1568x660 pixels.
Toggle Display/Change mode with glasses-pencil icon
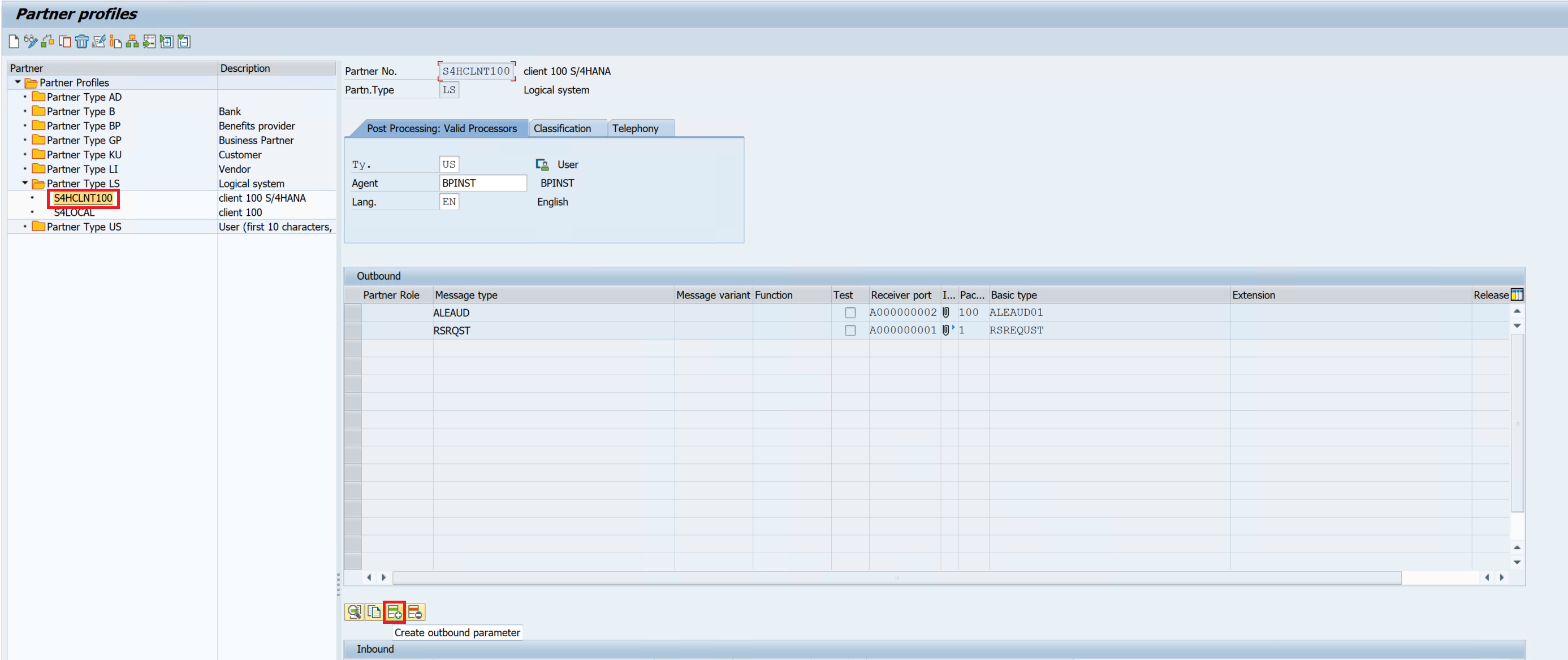point(31,41)
